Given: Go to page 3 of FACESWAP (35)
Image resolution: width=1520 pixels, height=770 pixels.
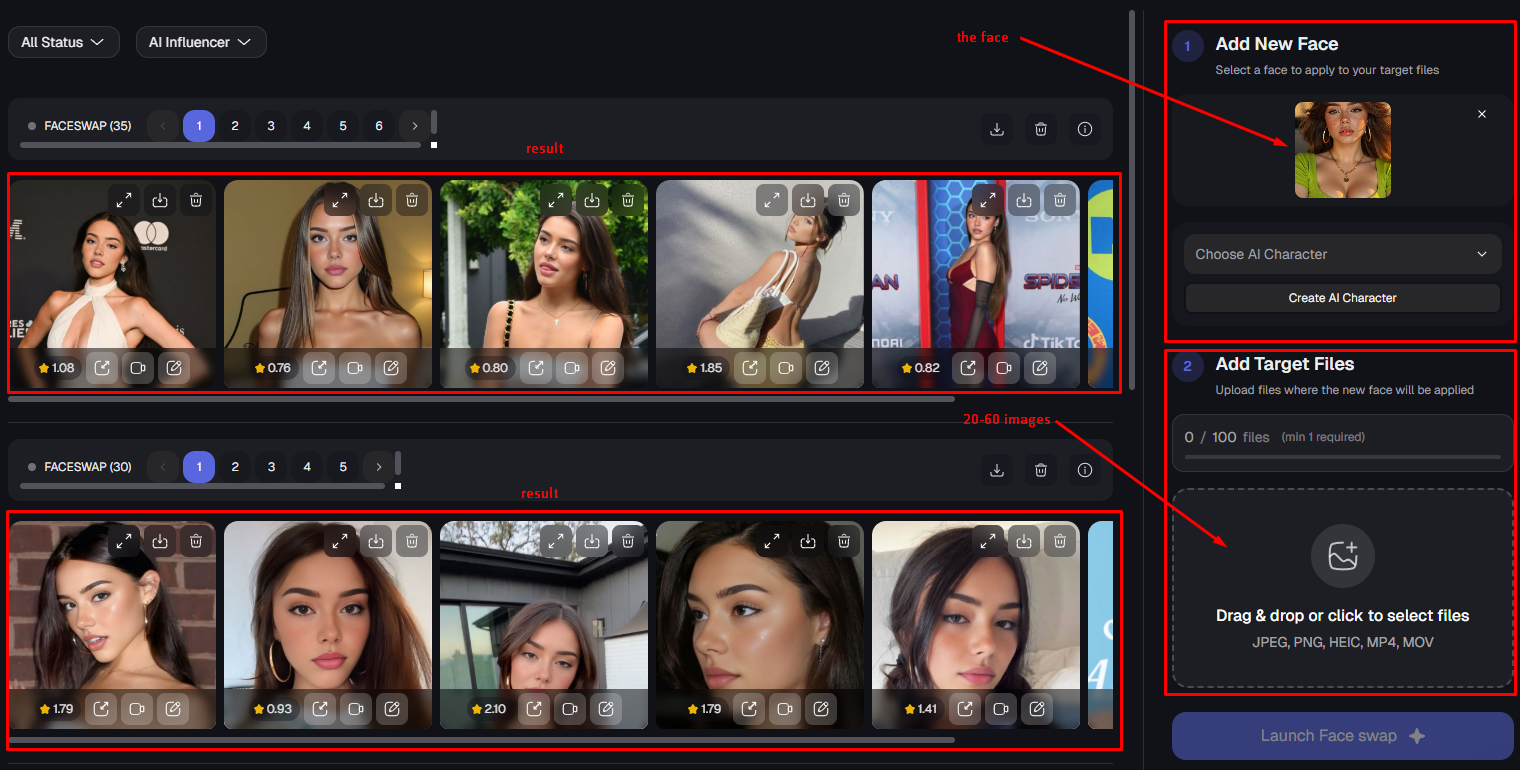Looking at the screenshot, I should pos(271,126).
